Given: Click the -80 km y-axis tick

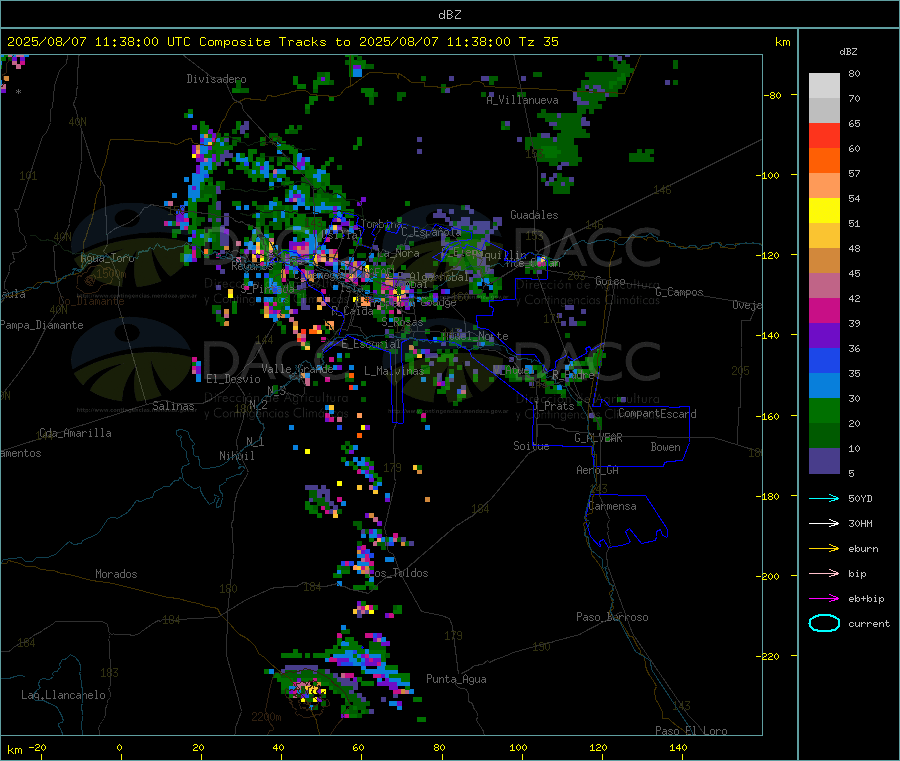Looking at the screenshot, I should tap(775, 95).
